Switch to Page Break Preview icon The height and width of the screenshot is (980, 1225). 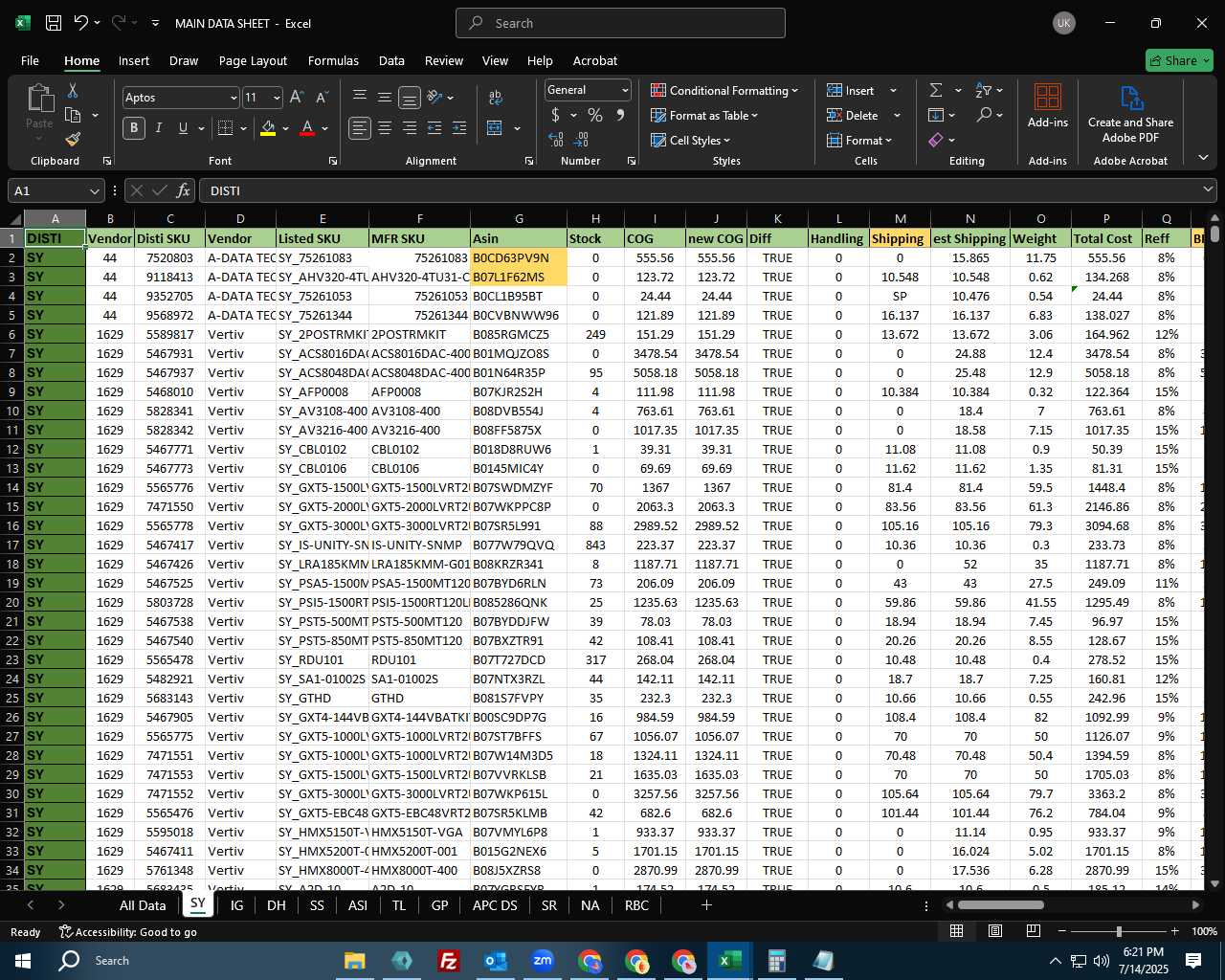(x=1034, y=931)
